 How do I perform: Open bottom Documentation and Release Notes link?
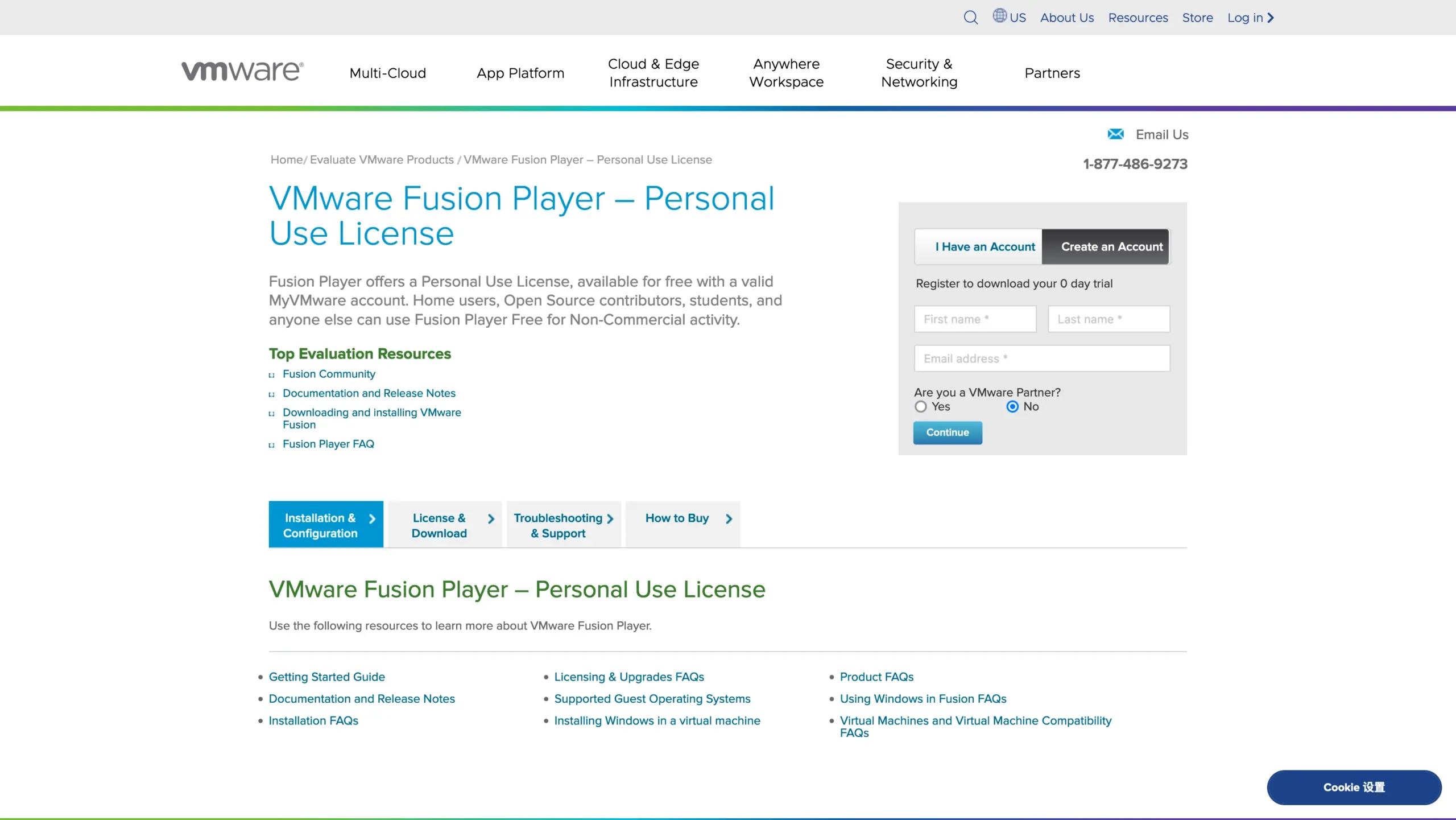tap(362, 699)
